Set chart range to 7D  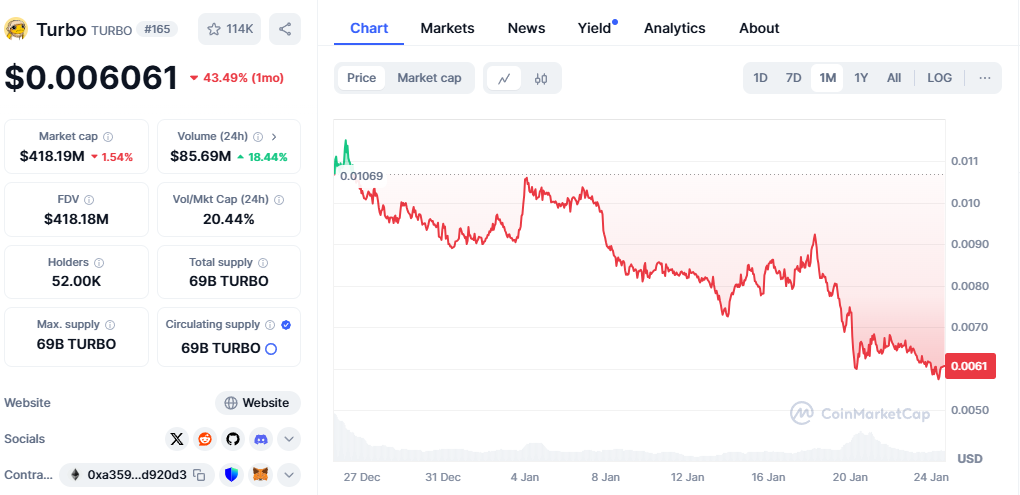tap(794, 78)
